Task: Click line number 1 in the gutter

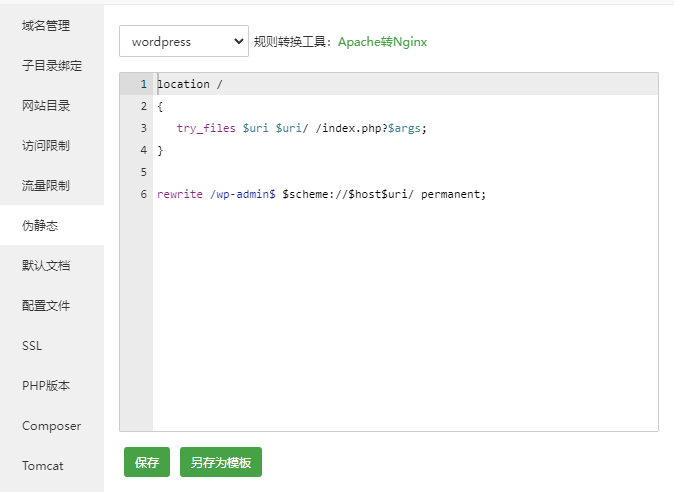Action: (x=143, y=84)
